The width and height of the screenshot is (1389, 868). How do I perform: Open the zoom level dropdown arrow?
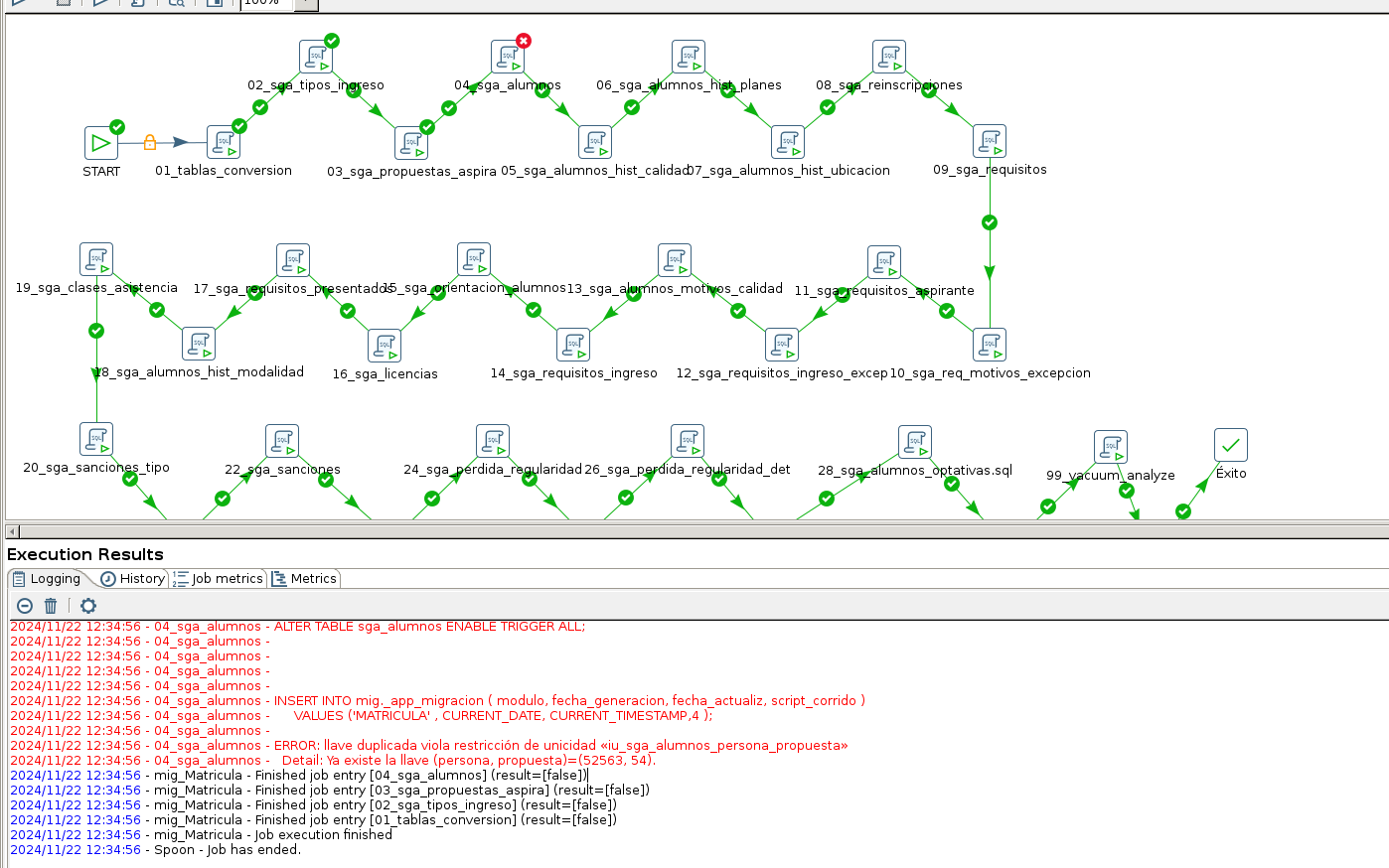coord(306,4)
